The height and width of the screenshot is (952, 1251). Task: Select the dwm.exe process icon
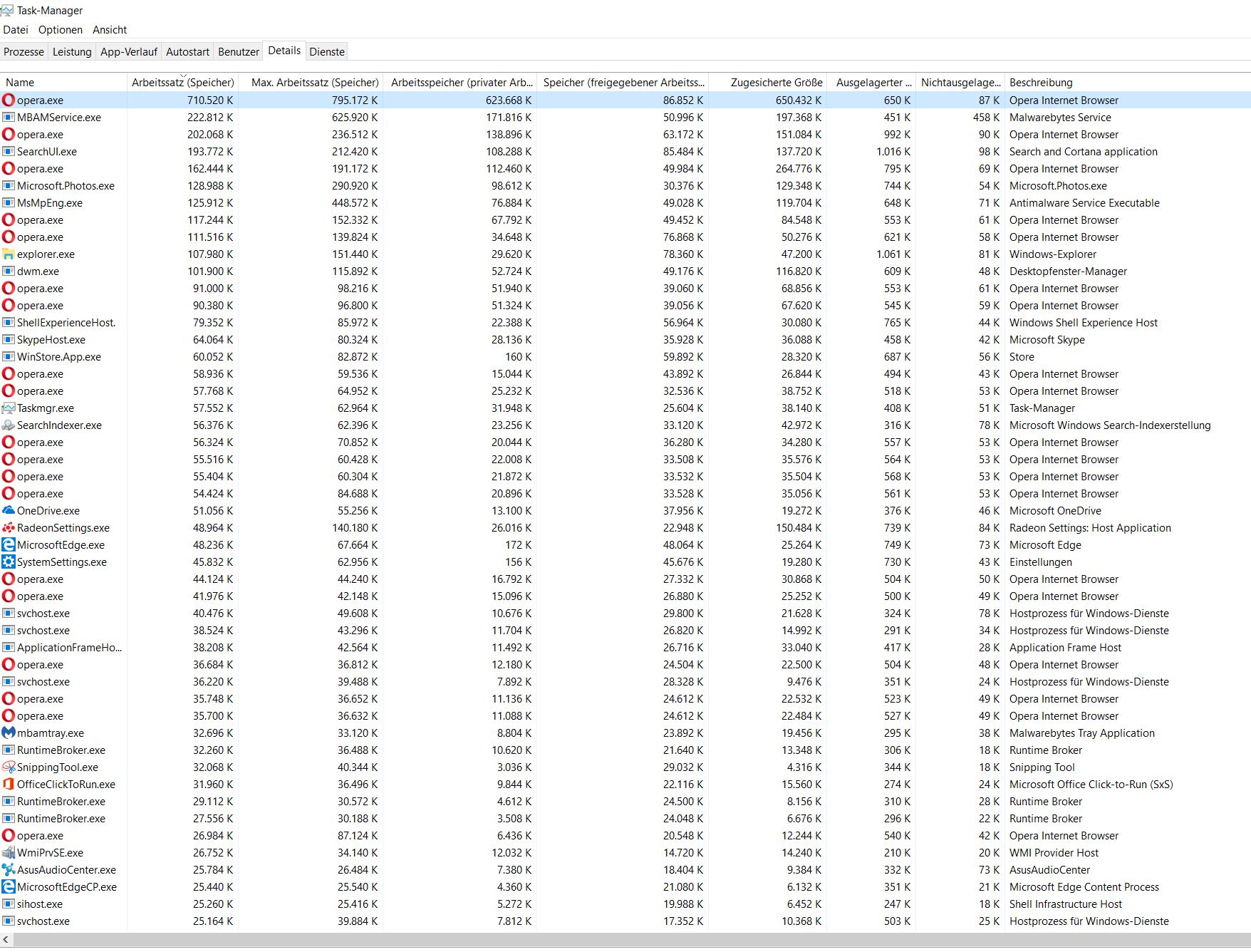click(9, 271)
